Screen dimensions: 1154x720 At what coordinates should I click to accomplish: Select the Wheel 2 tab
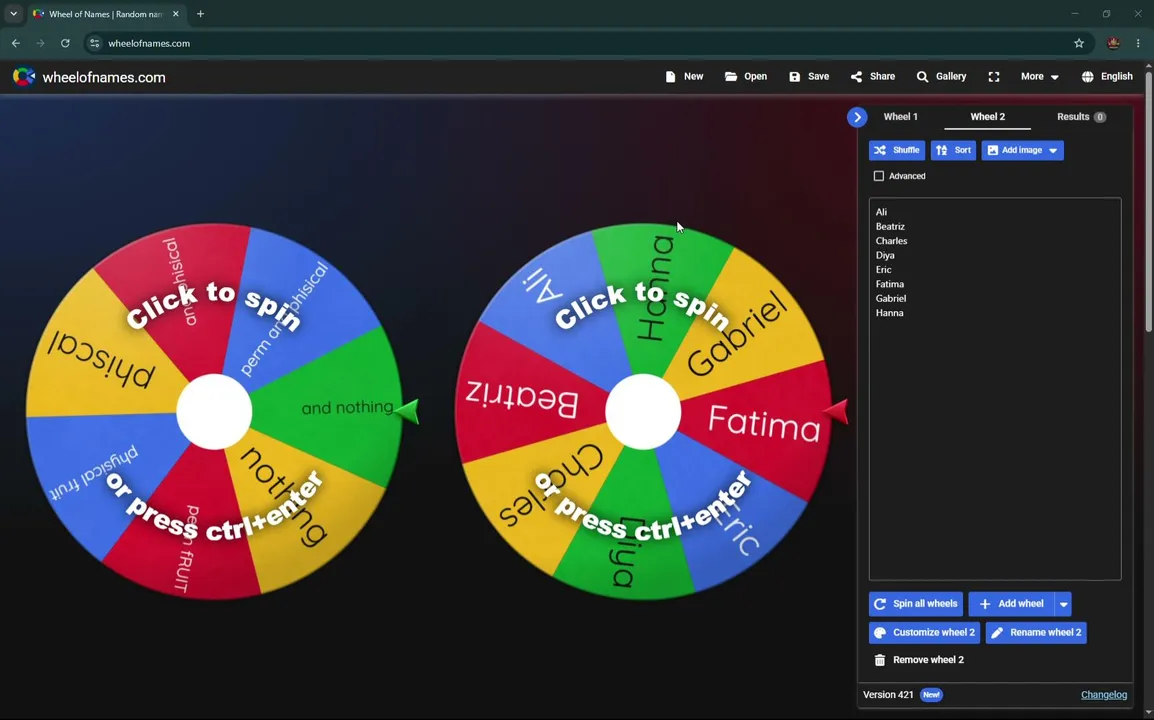[x=987, y=116]
